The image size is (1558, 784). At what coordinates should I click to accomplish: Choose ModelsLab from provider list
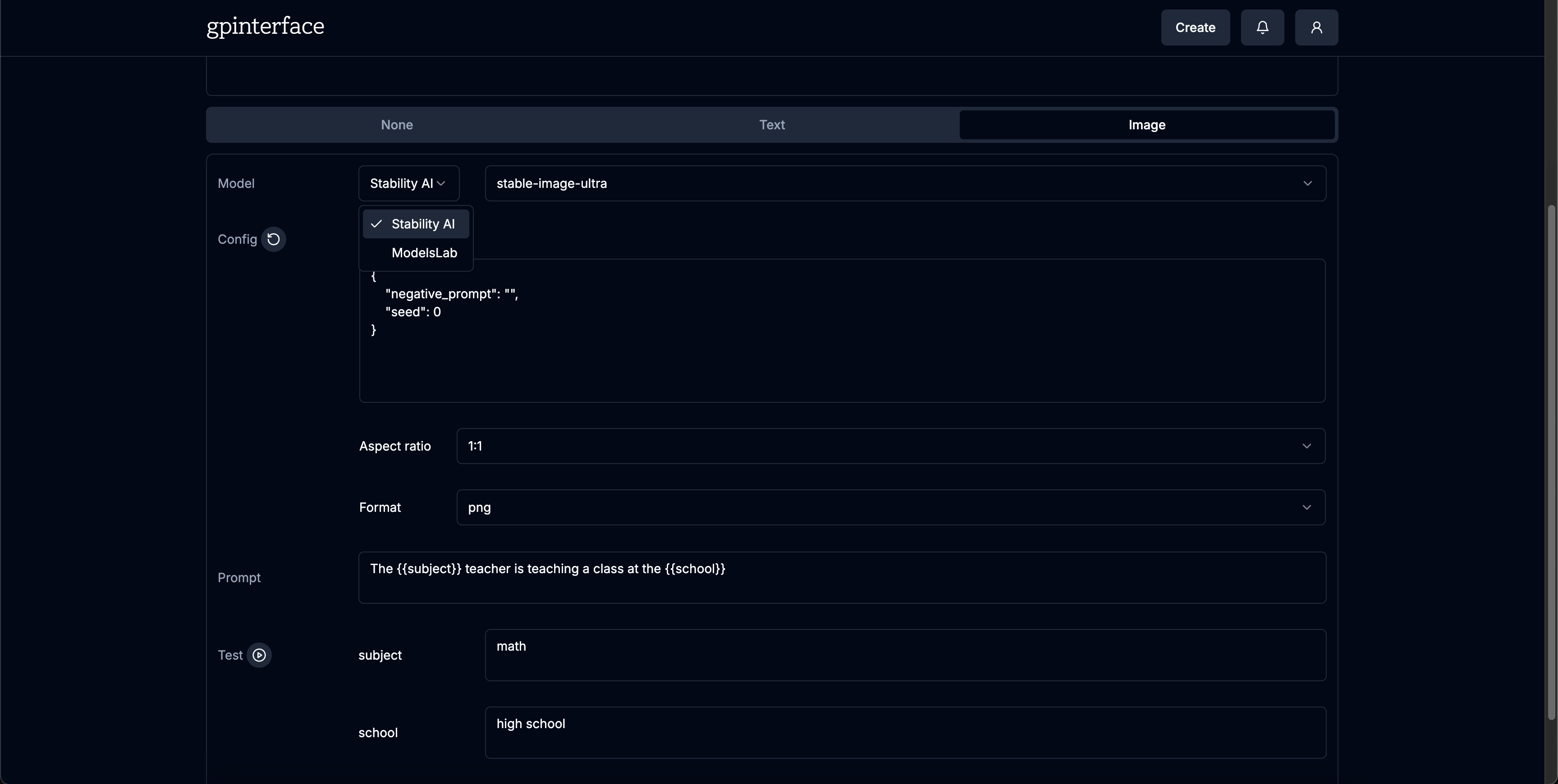423,253
